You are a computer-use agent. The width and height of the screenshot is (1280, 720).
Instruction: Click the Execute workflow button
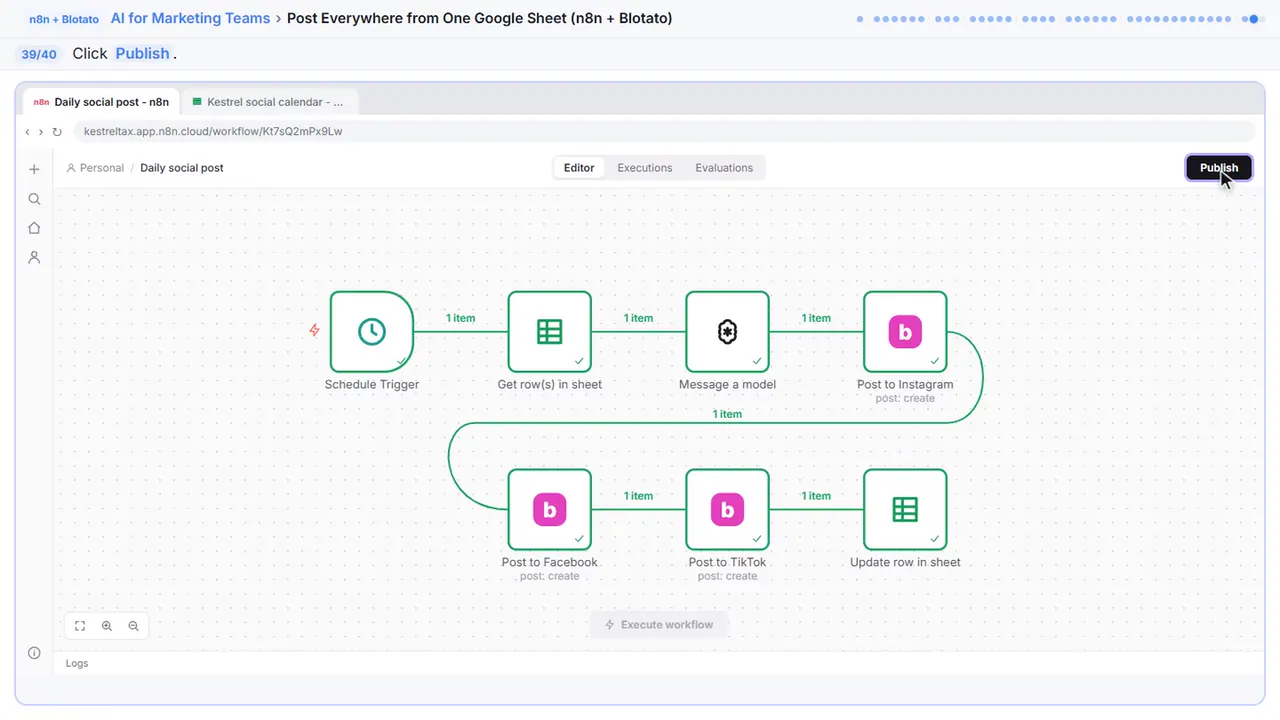[659, 625]
